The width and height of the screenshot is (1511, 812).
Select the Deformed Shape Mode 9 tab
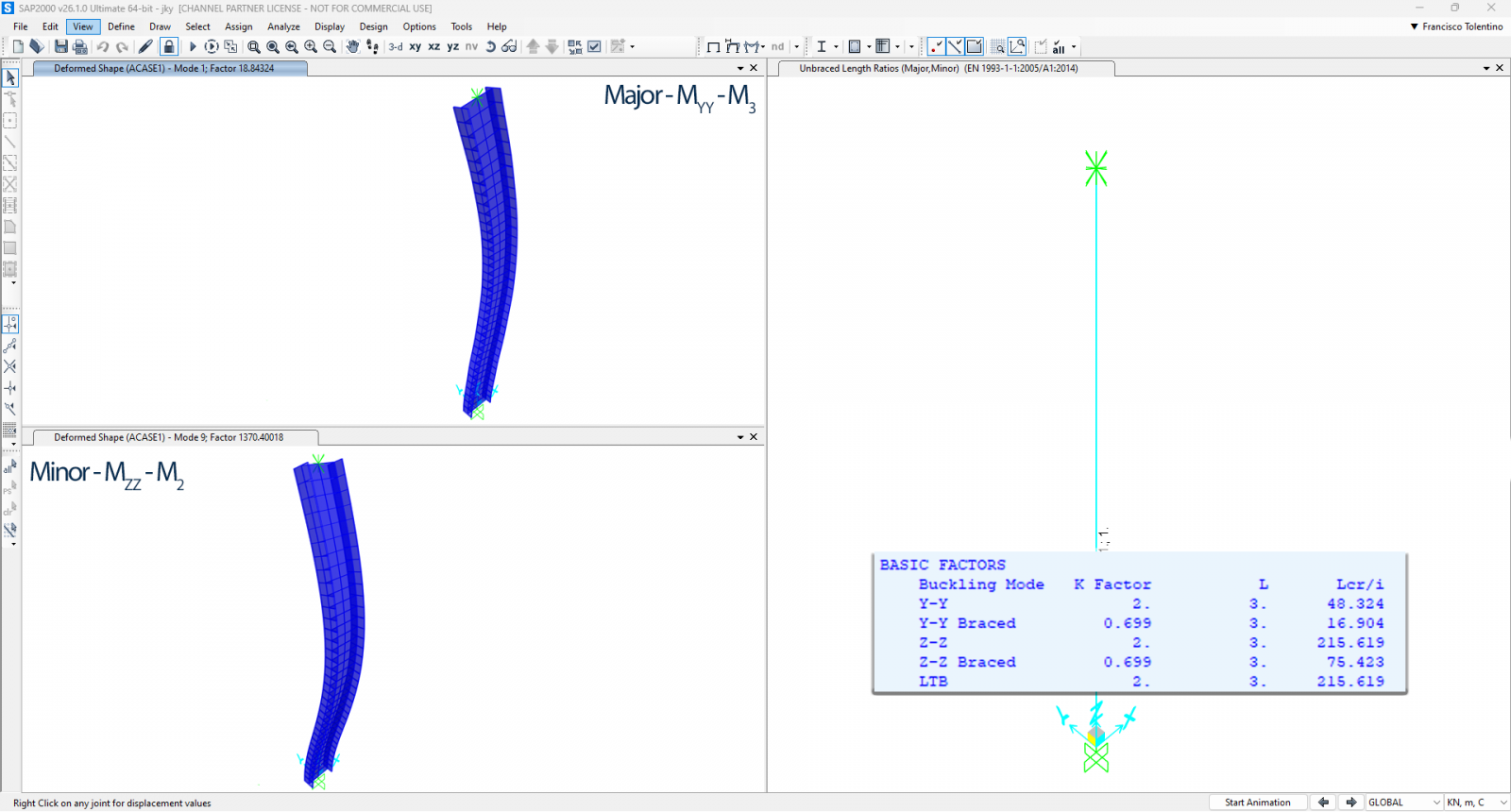coord(169,437)
